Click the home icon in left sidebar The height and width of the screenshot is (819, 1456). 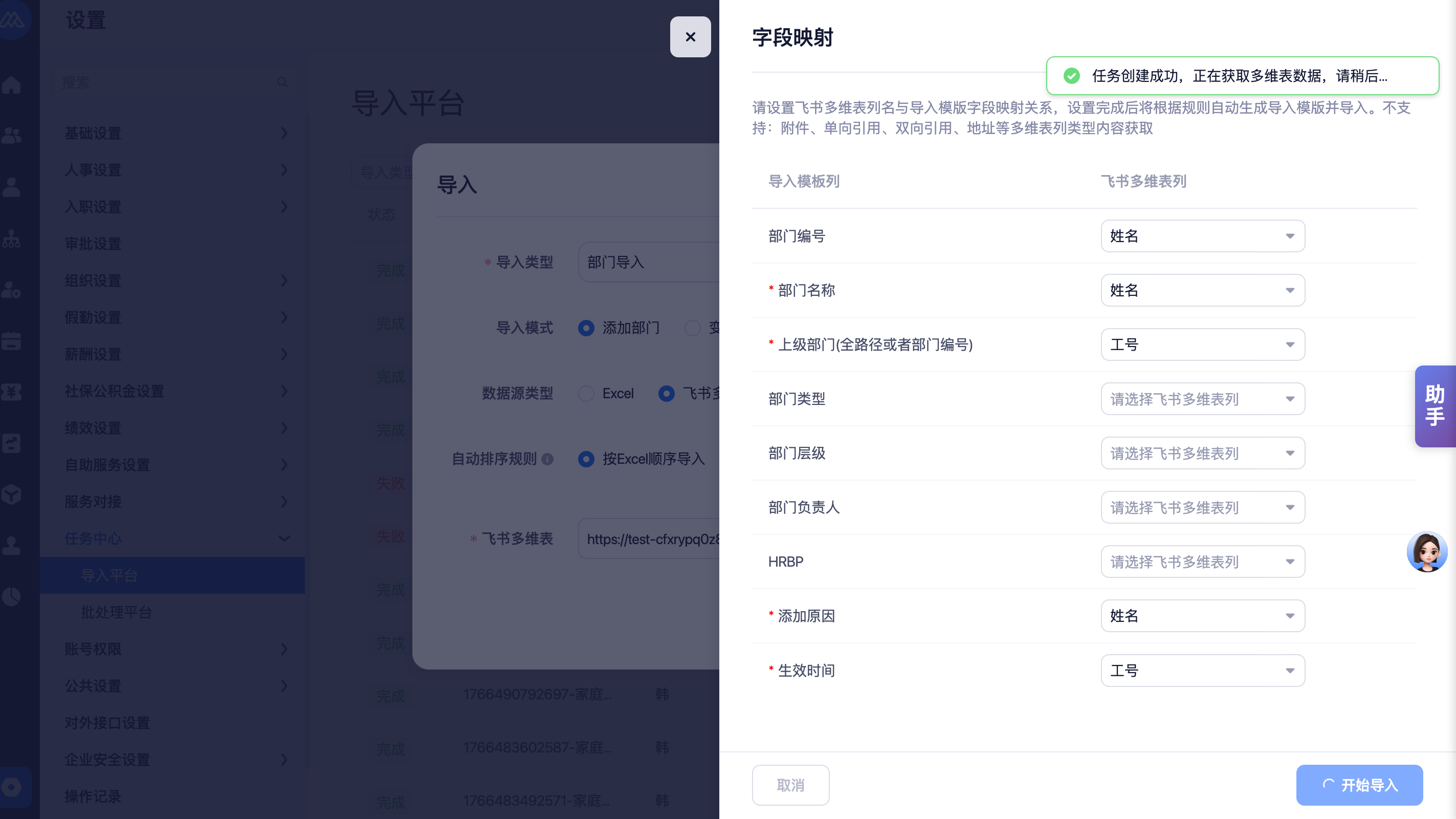point(11,85)
